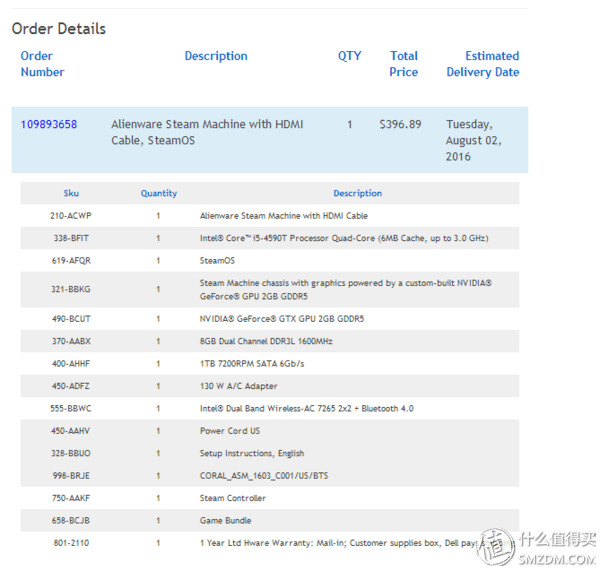Click the Quantity column header
The height and width of the screenshot is (571, 600).
159,193
